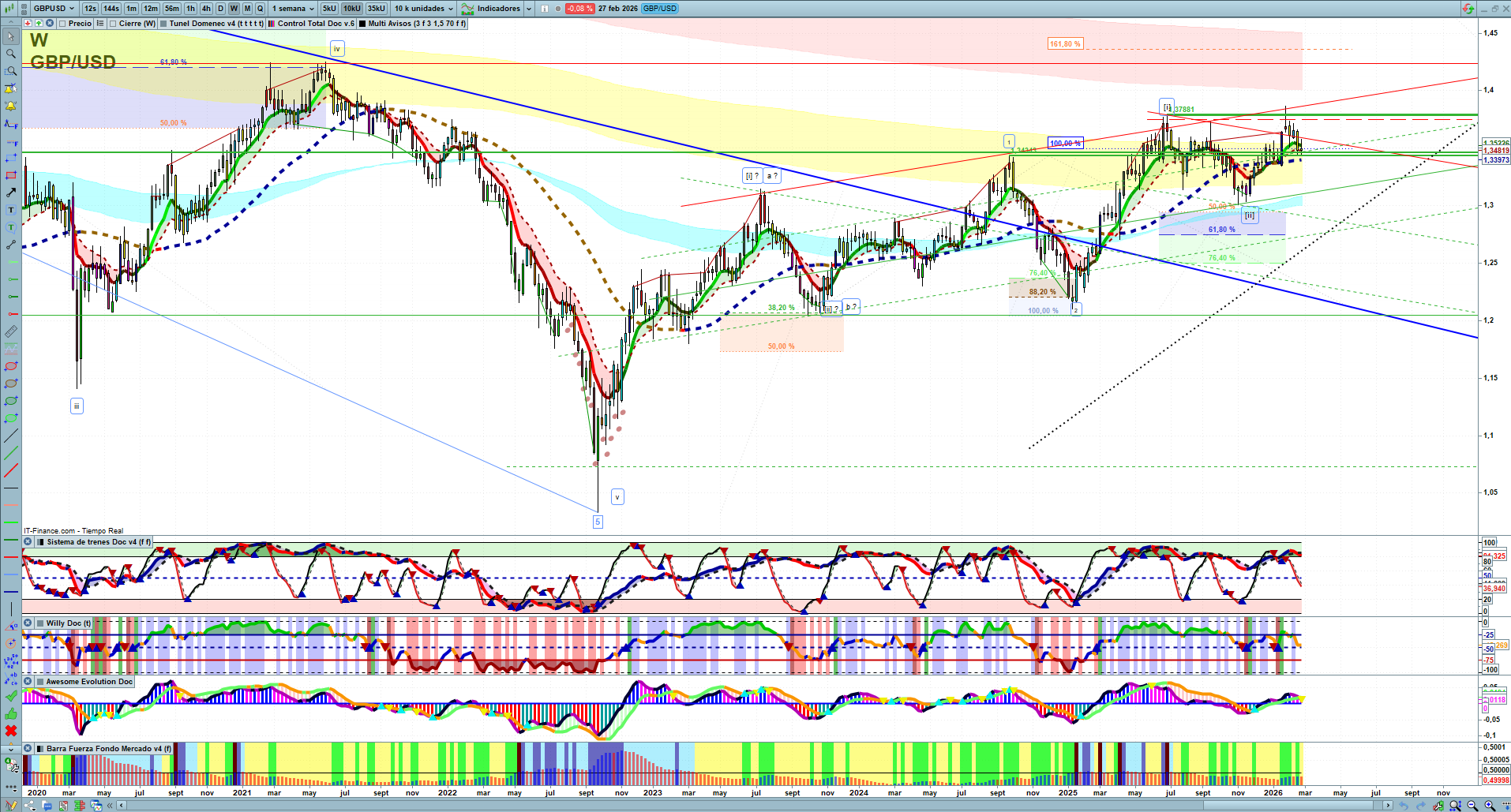Toggle the recording dot next to percentage
The image size is (1511, 812).
click(x=558, y=9)
